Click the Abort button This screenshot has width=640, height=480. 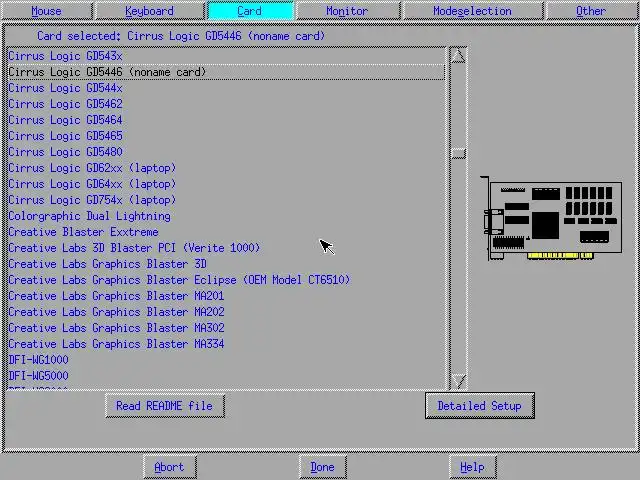click(x=169, y=467)
